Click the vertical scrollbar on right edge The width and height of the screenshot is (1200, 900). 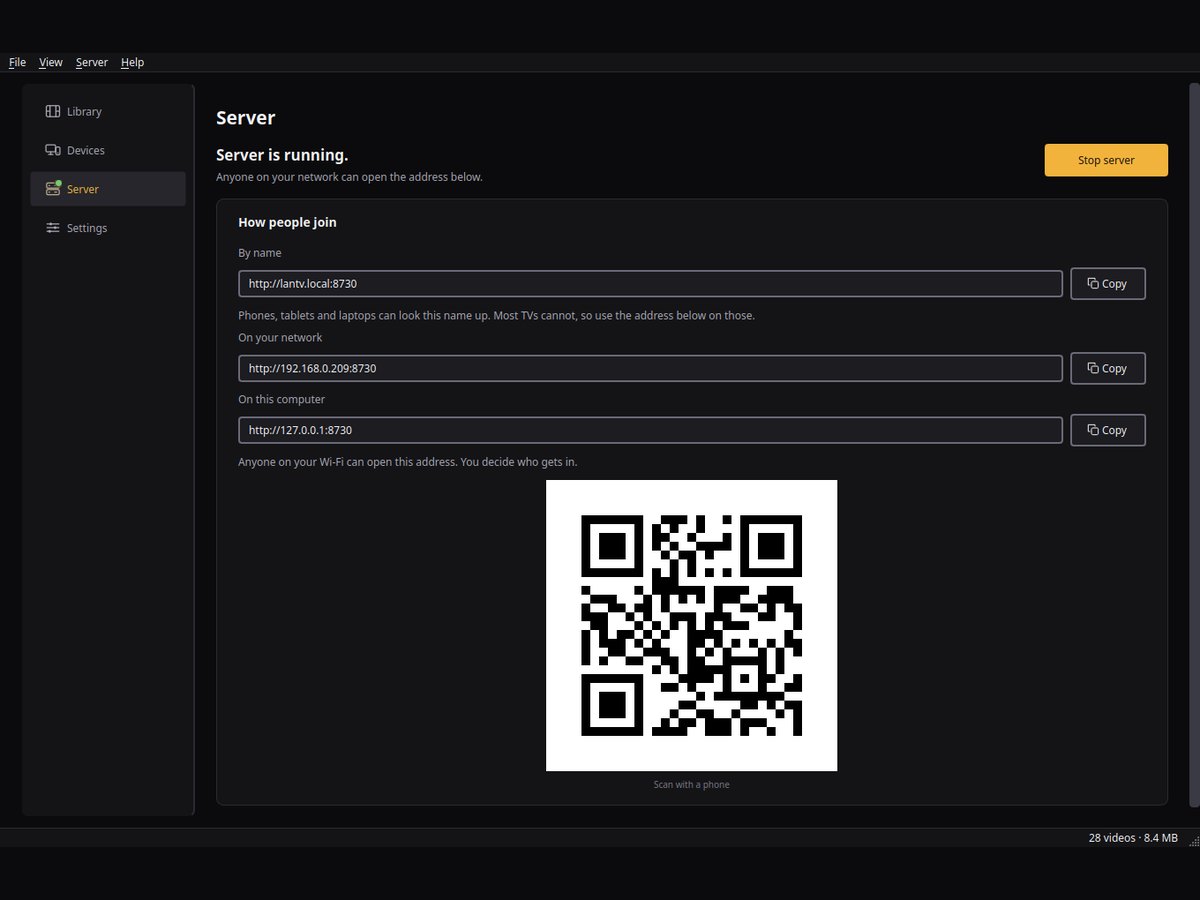pos(1193,445)
